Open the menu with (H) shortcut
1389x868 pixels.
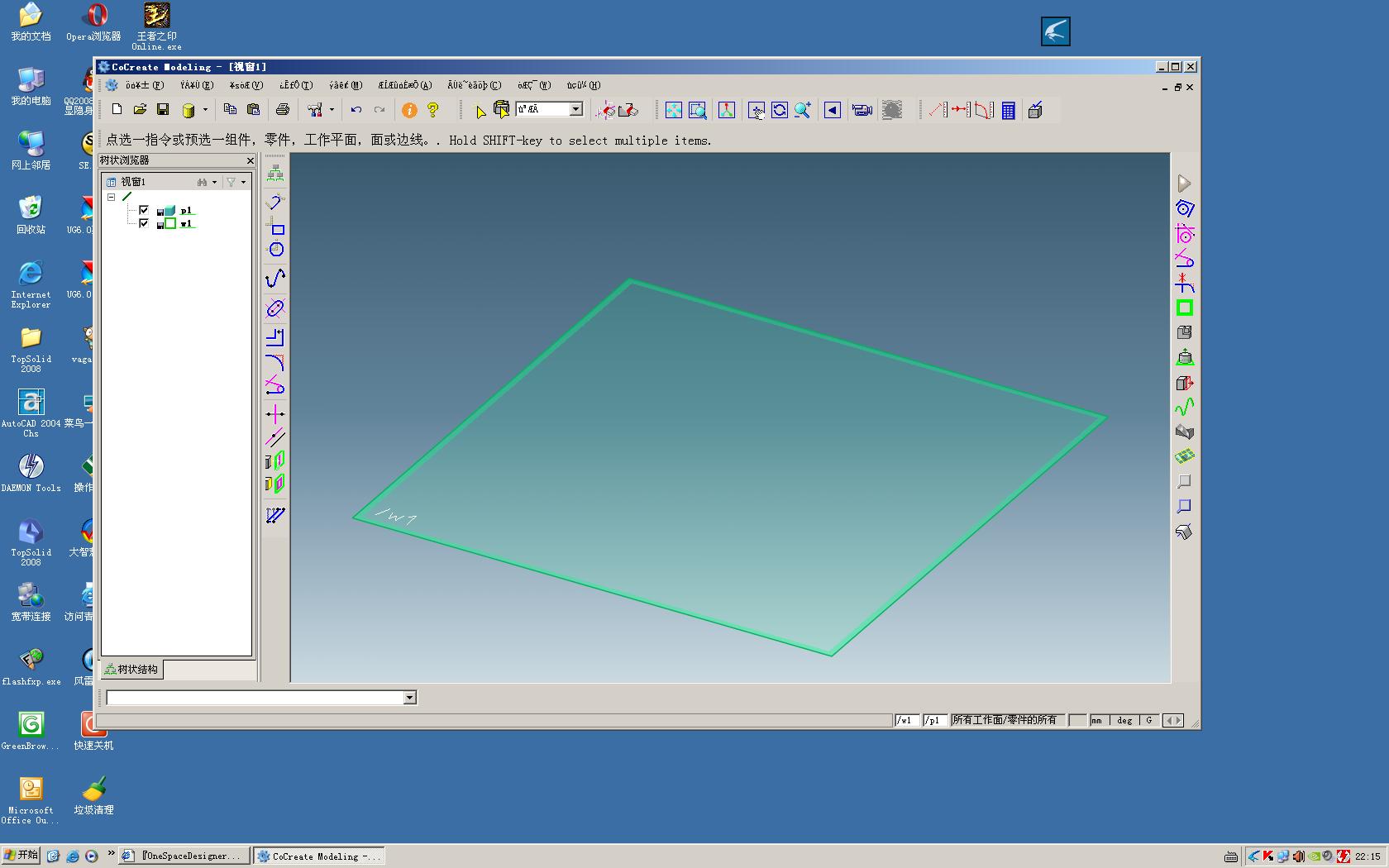[584, 85]
